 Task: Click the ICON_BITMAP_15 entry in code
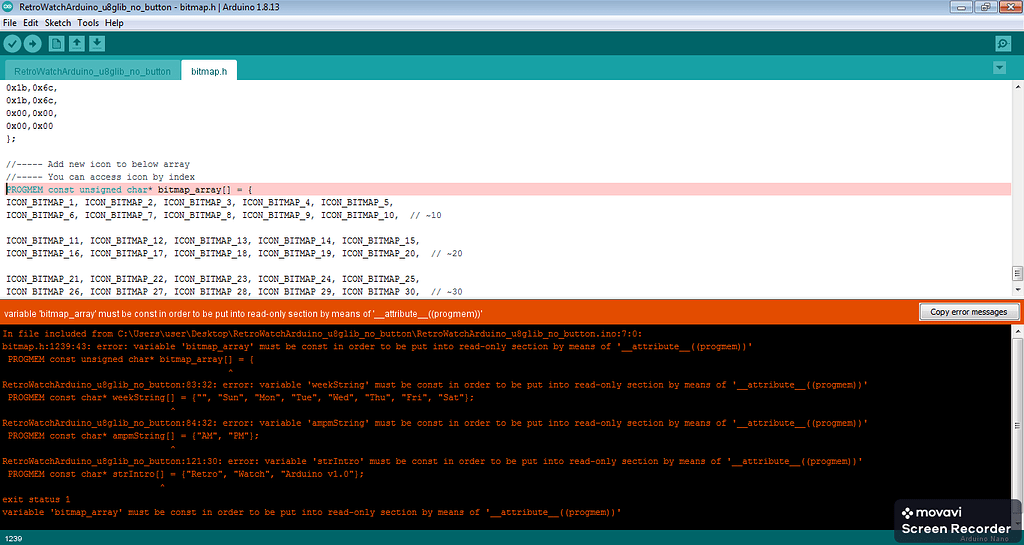379,240
